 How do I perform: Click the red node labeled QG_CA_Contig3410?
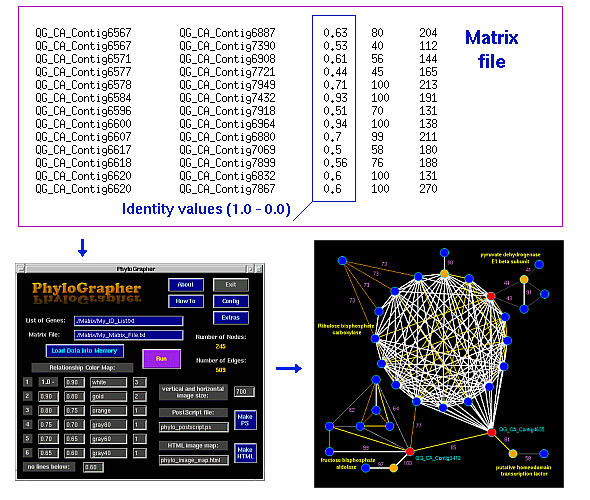(410, 451)
